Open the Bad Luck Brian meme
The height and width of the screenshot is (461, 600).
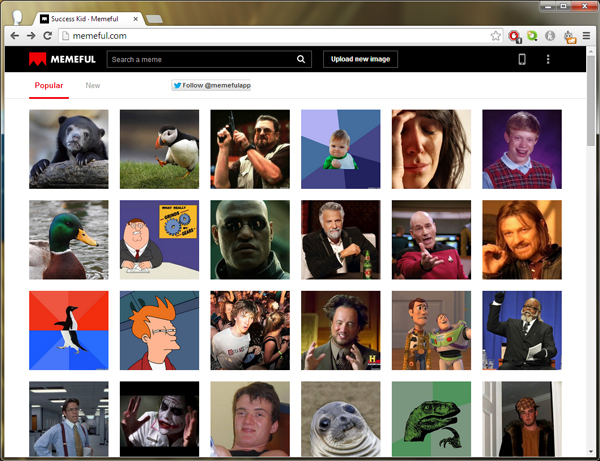click(x=522, y=149)
